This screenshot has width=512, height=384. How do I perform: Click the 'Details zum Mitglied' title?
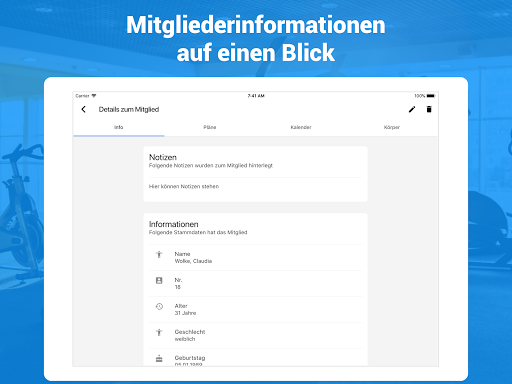[129, 110]
